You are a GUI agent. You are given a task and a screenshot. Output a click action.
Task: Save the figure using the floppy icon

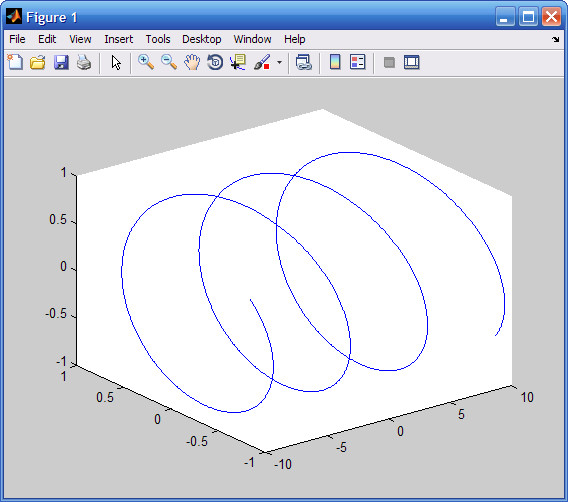(x=61, y=62)
